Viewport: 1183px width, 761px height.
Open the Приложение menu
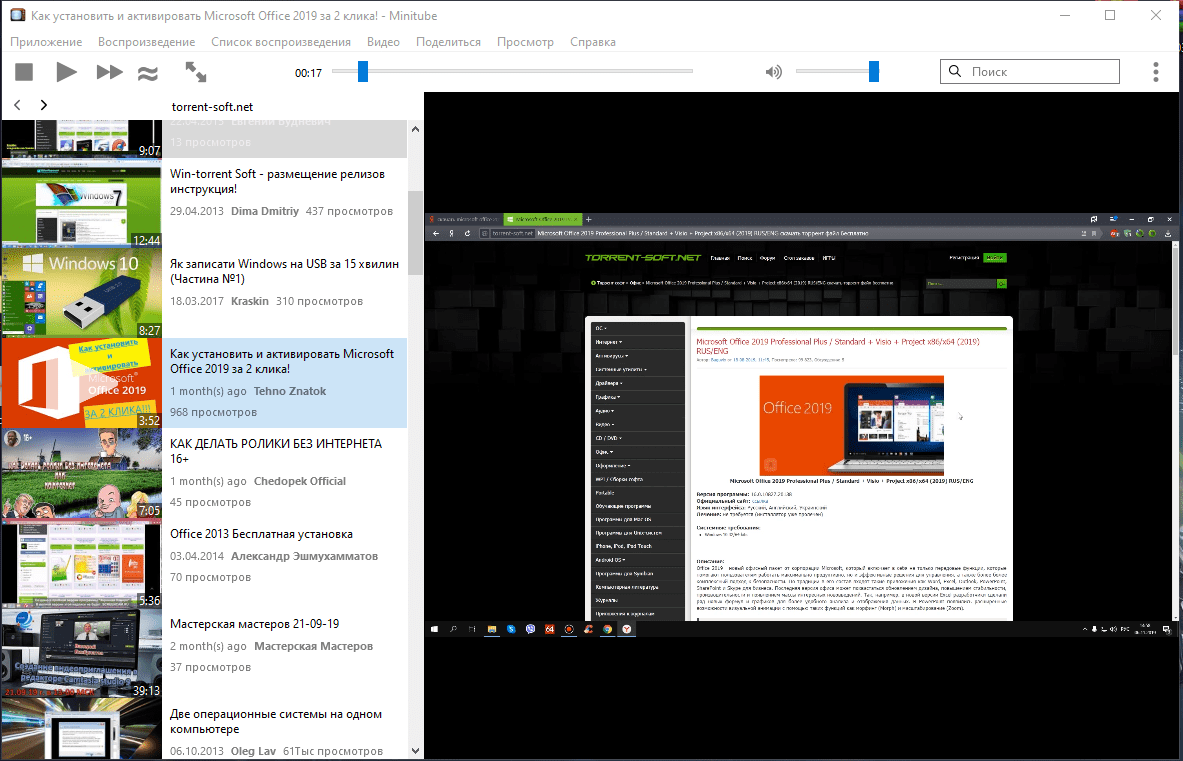point(46,41)
